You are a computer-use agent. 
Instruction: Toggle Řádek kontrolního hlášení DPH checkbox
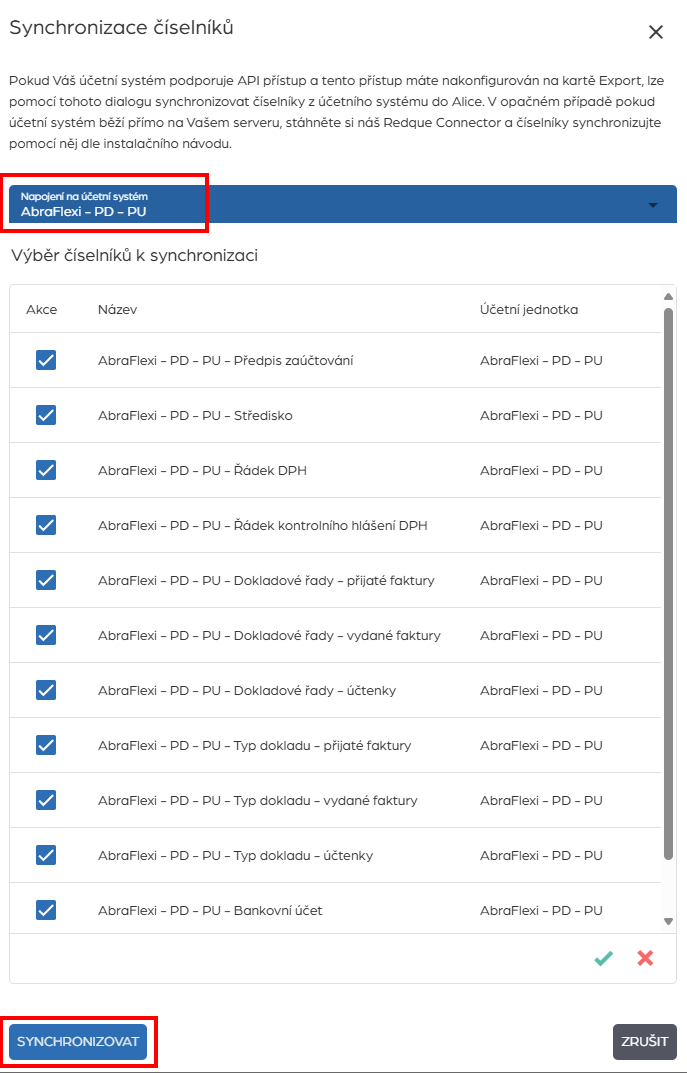[46, 525]
